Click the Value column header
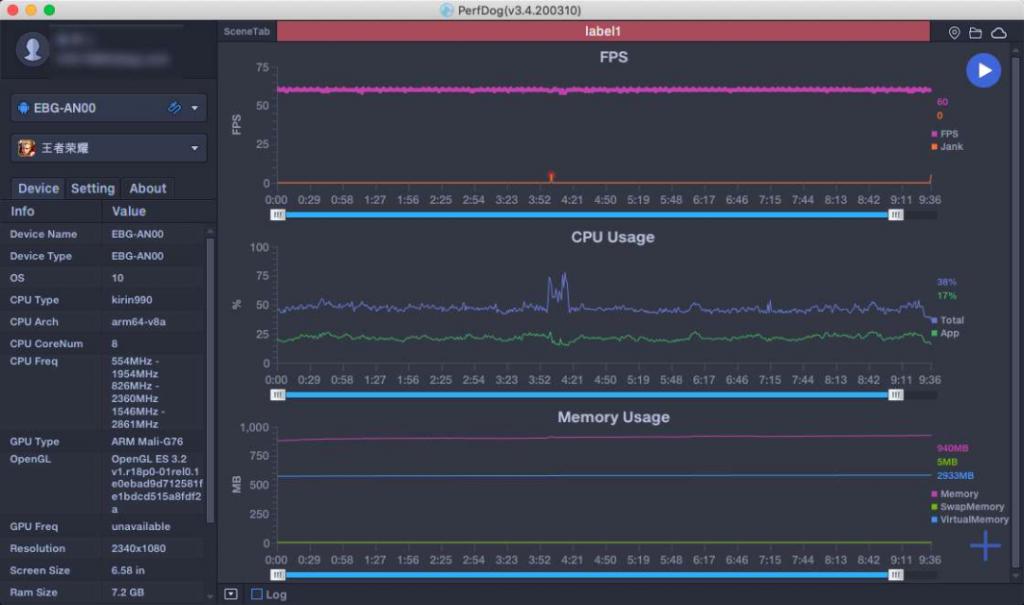 click(129, 211)
